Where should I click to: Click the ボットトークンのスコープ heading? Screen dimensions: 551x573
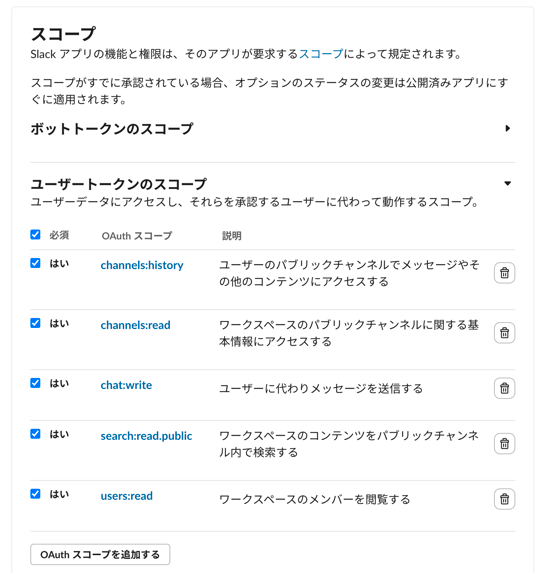112,129
